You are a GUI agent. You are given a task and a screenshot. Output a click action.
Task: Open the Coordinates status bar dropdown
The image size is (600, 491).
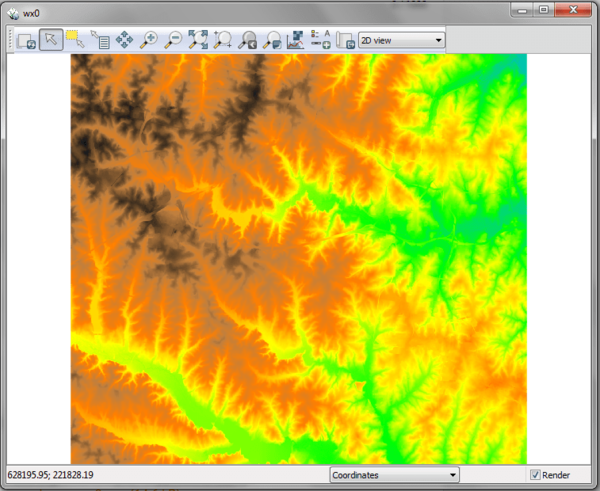coord(394,475)
